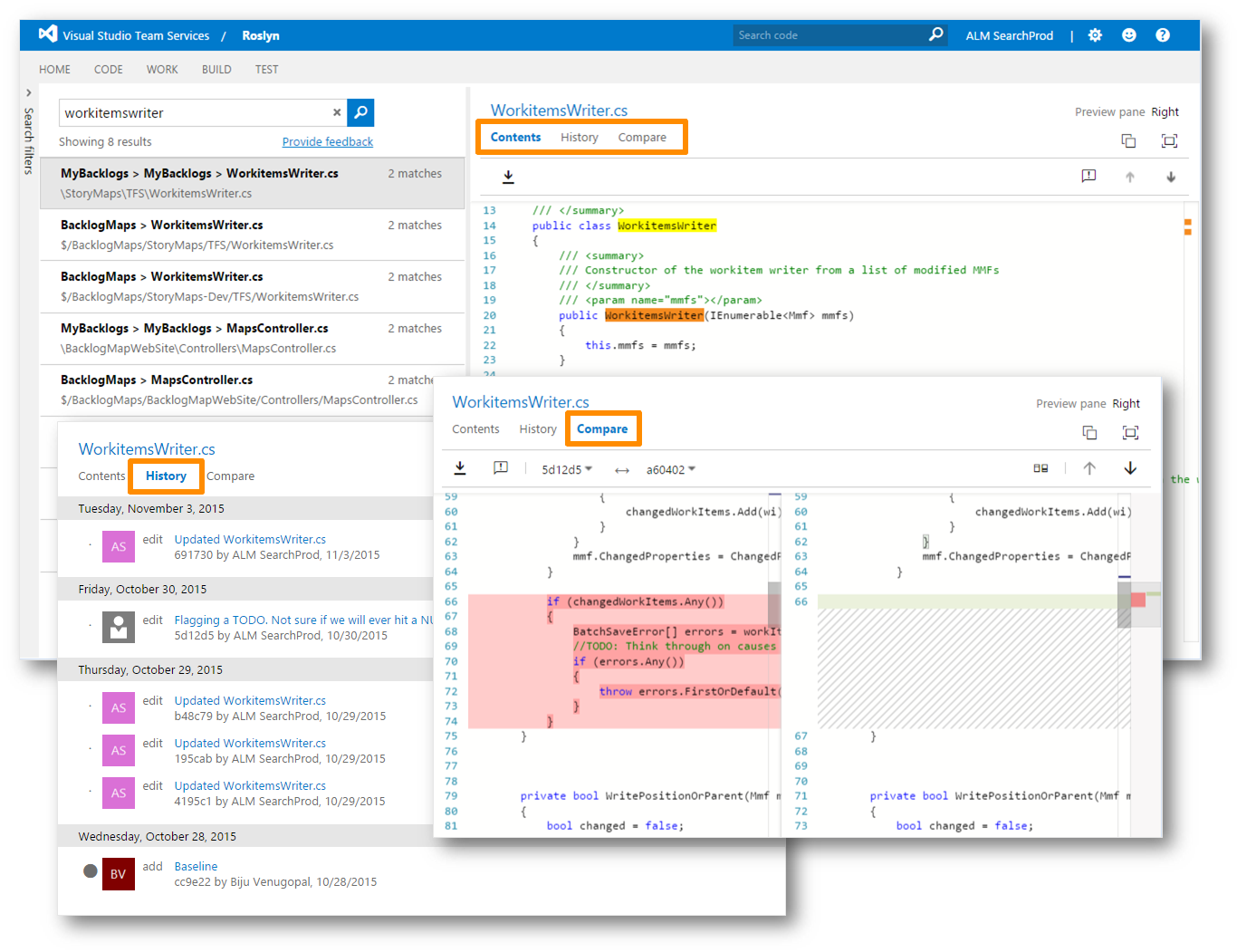Switch to the History tab

tap(165, 476)
